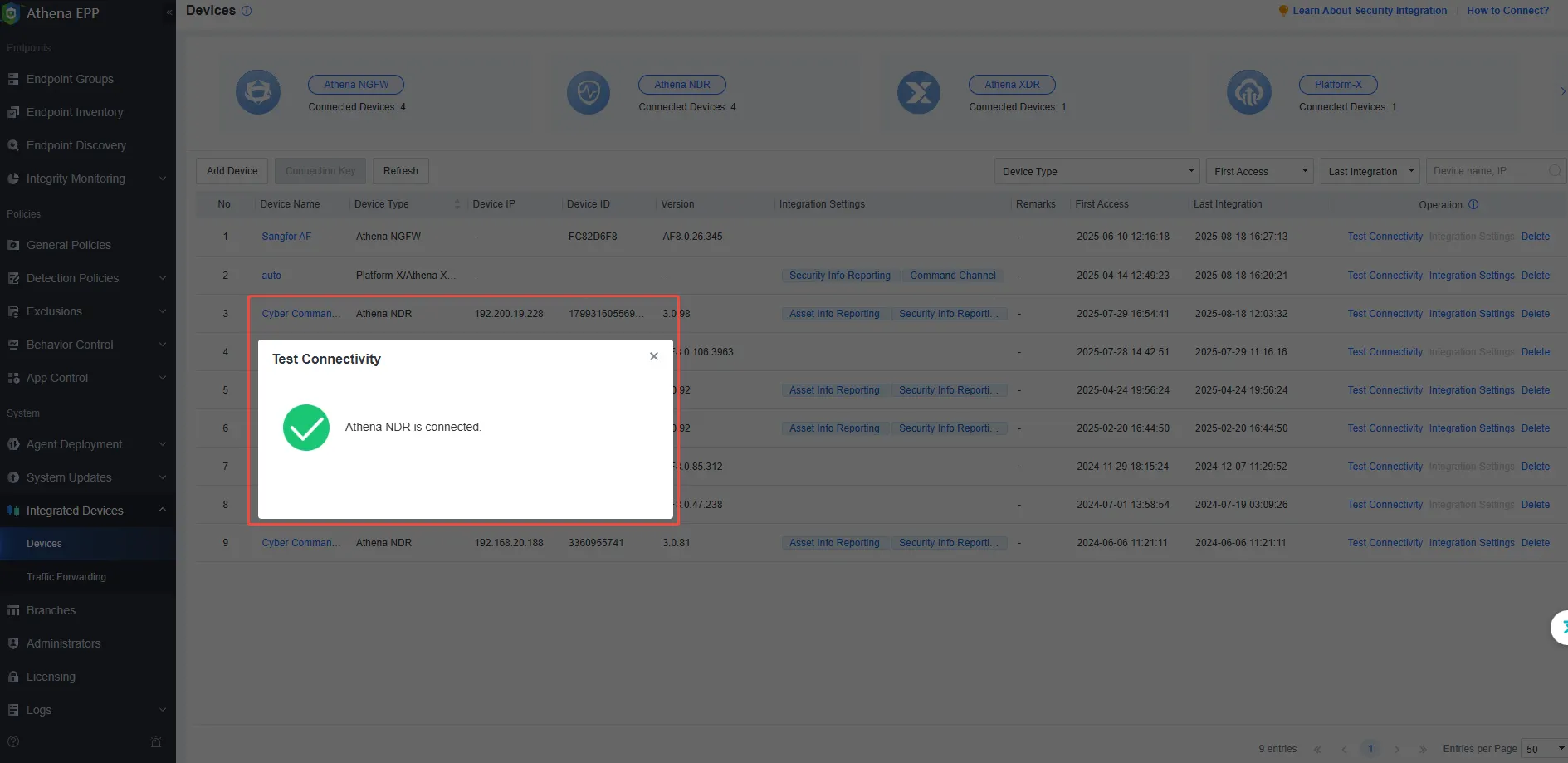Open the Last Integration dropdown

click(1370, 171)
